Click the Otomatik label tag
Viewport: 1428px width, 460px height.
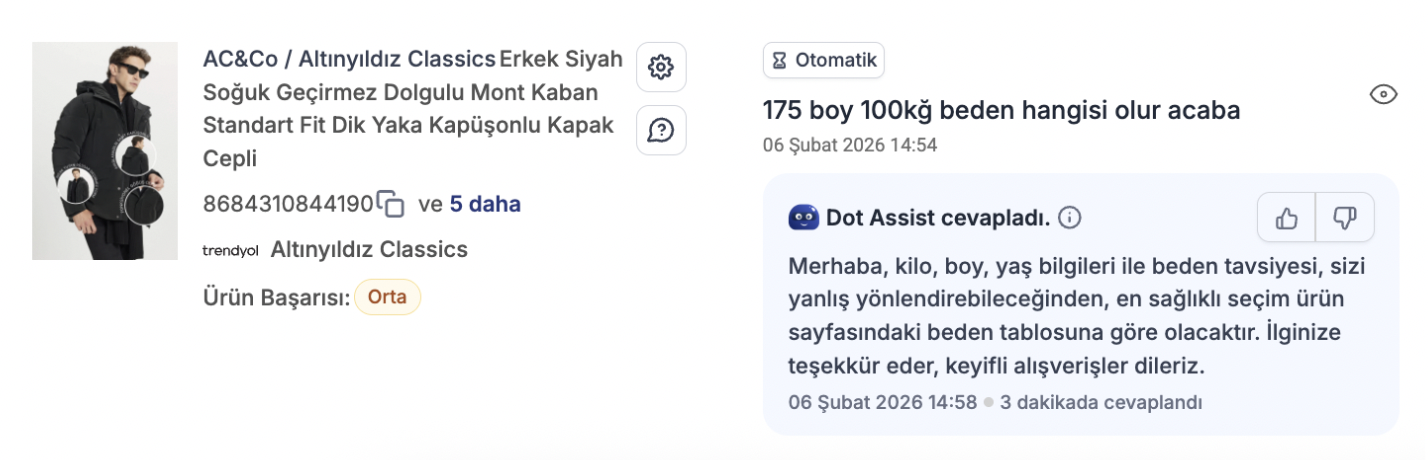[x=824, y=60]
